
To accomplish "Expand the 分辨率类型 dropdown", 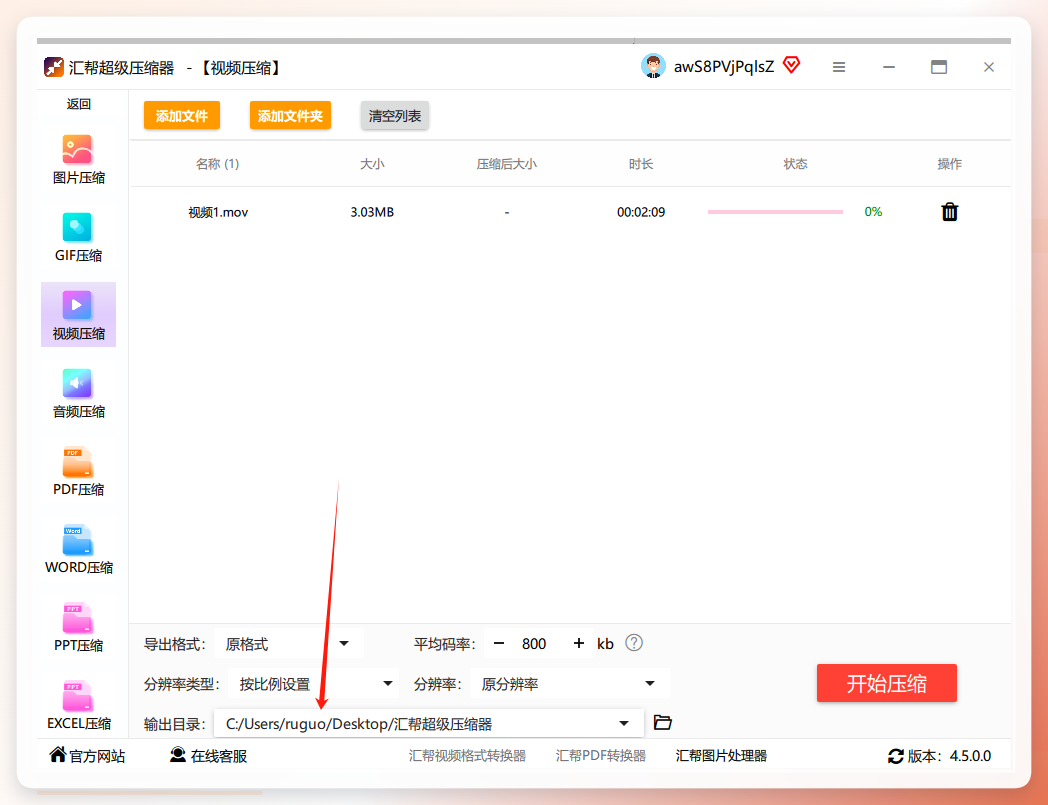I will tap(313, 684).
